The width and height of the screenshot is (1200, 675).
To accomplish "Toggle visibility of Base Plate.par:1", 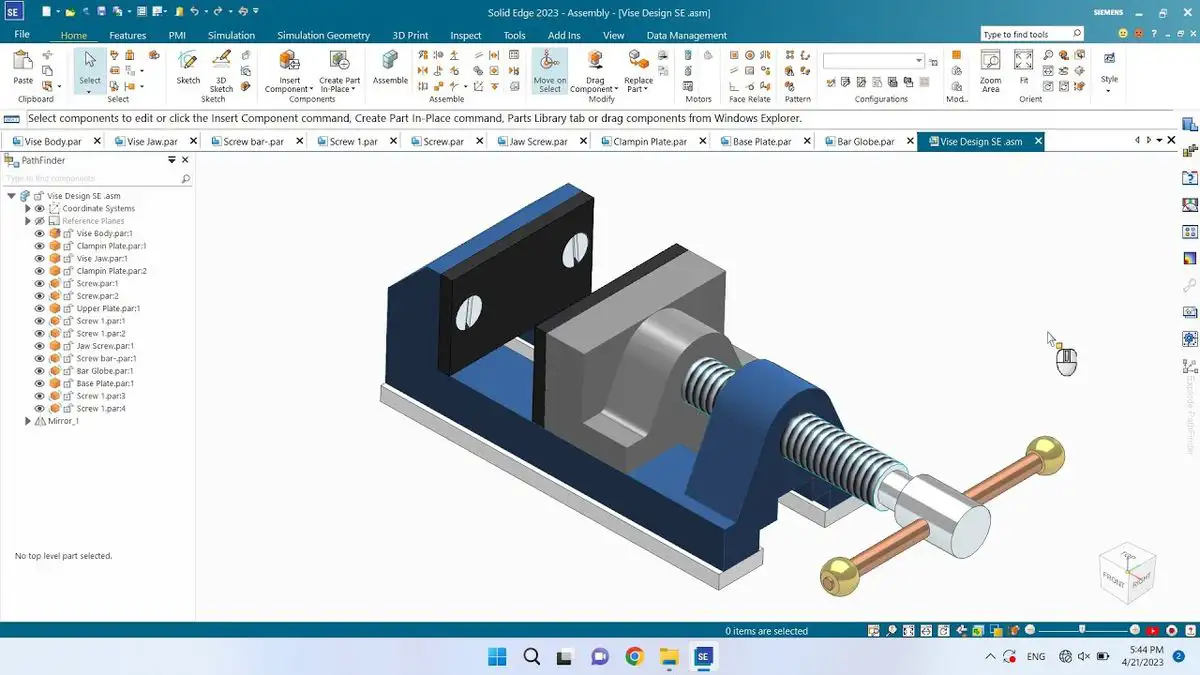I will (40, 384).
